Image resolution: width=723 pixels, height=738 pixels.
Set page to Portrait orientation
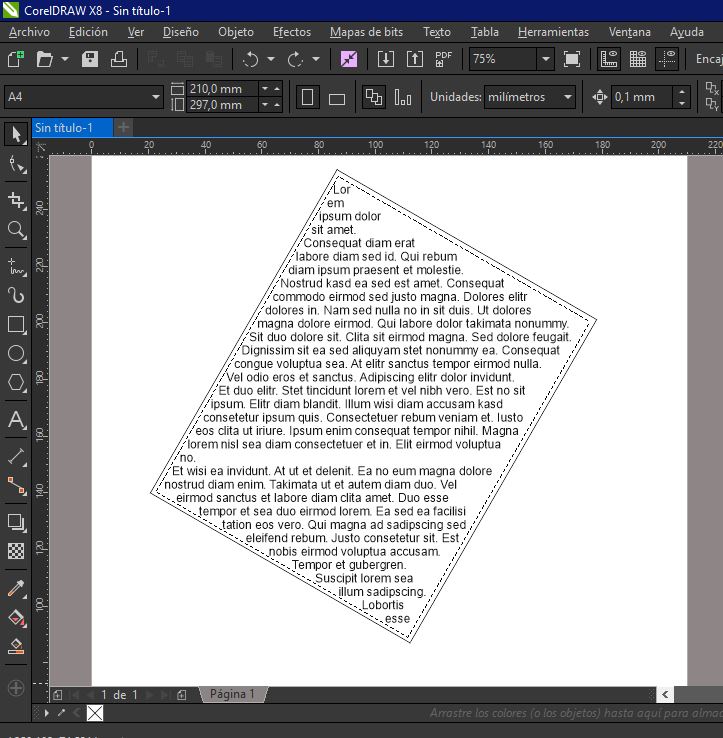(307, 97)
